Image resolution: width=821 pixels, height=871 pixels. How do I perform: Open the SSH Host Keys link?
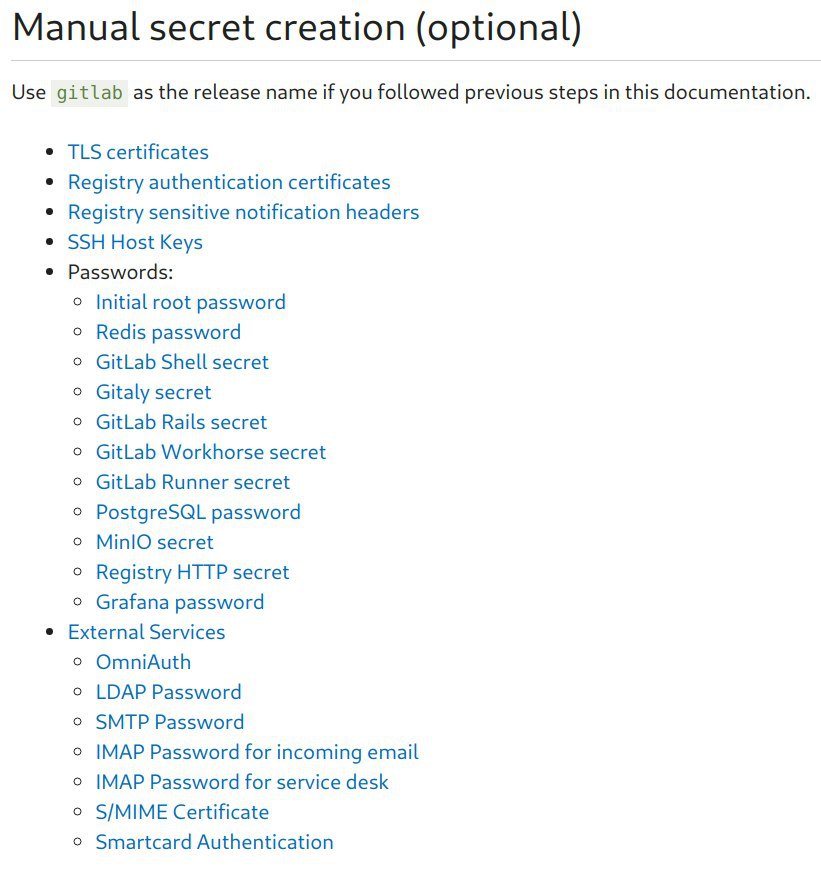tap(135, 242)
